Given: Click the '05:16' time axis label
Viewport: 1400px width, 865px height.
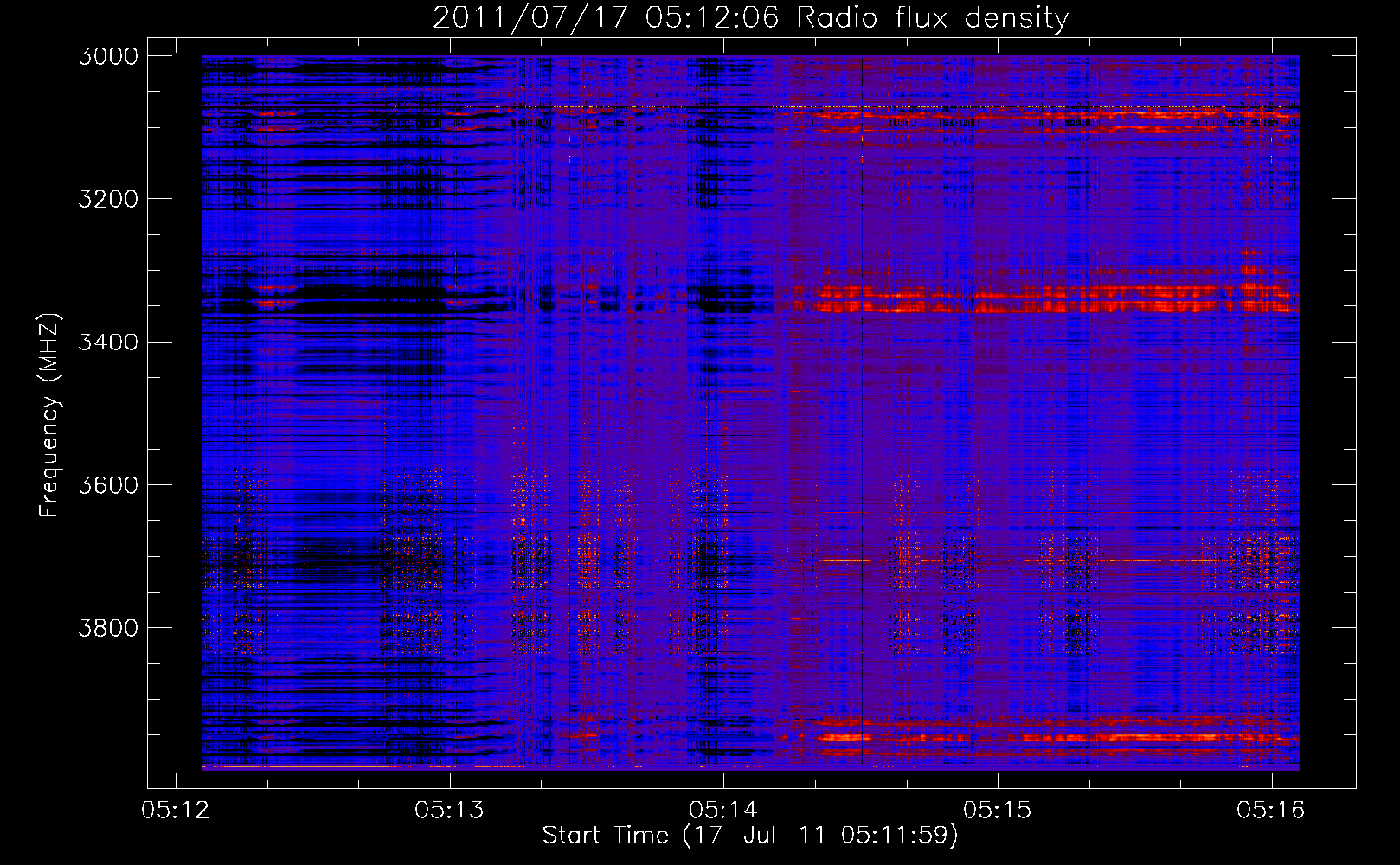Looking at the screenshot, I should pyautogui.click(x=1270, y=810).
